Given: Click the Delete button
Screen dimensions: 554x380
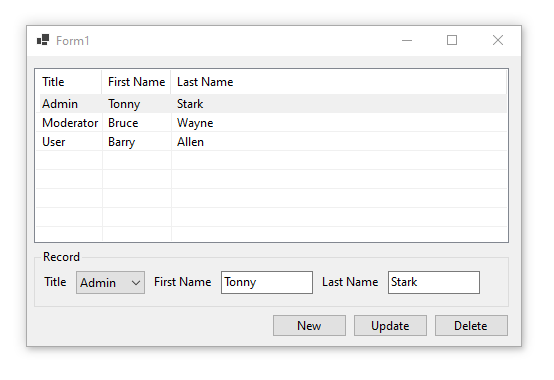Looking at the screenshot, I should pyautogui.click(x=471, y=326).
